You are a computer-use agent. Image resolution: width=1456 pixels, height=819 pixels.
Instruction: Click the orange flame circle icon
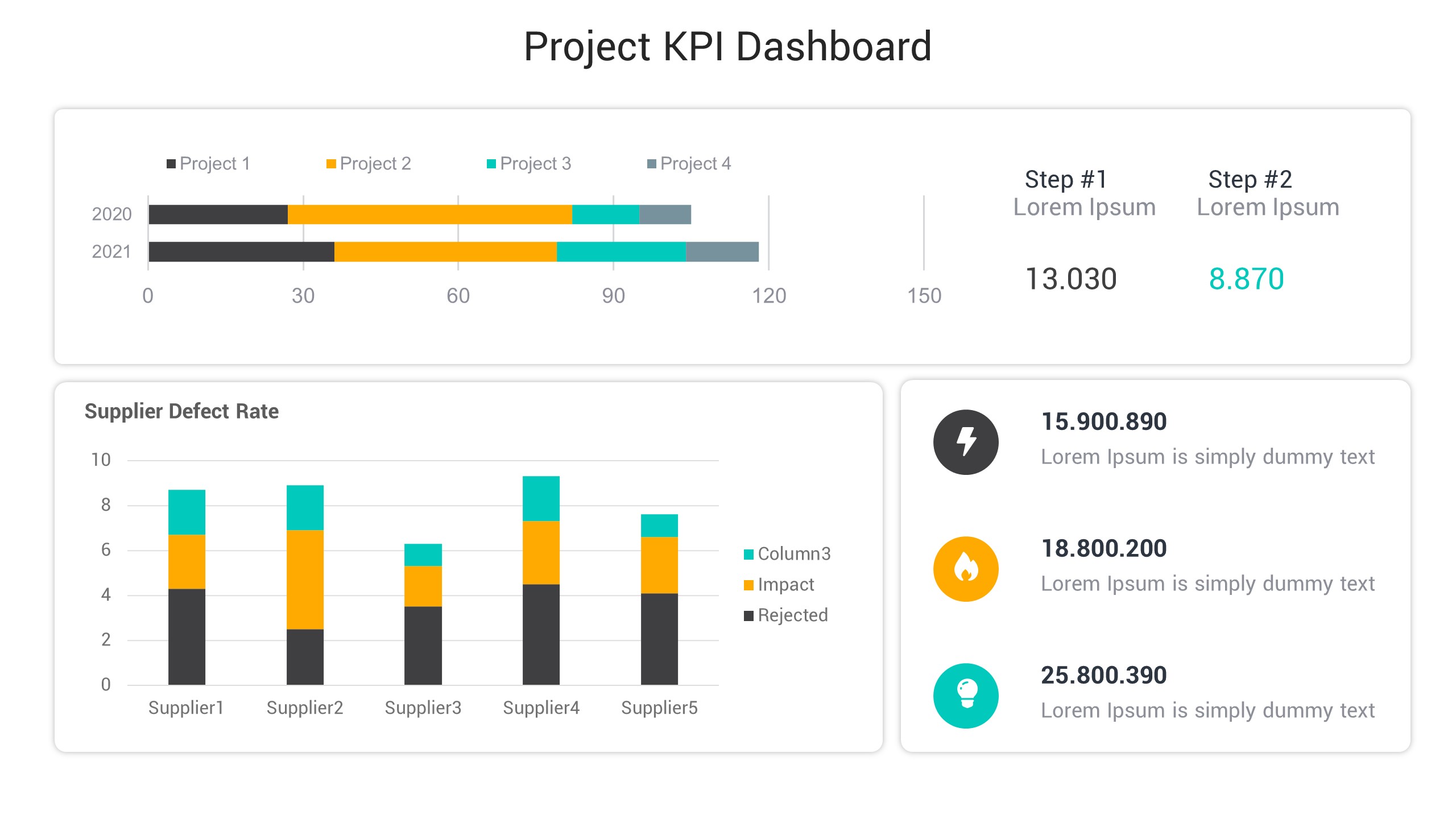click(x=966, y=569)
